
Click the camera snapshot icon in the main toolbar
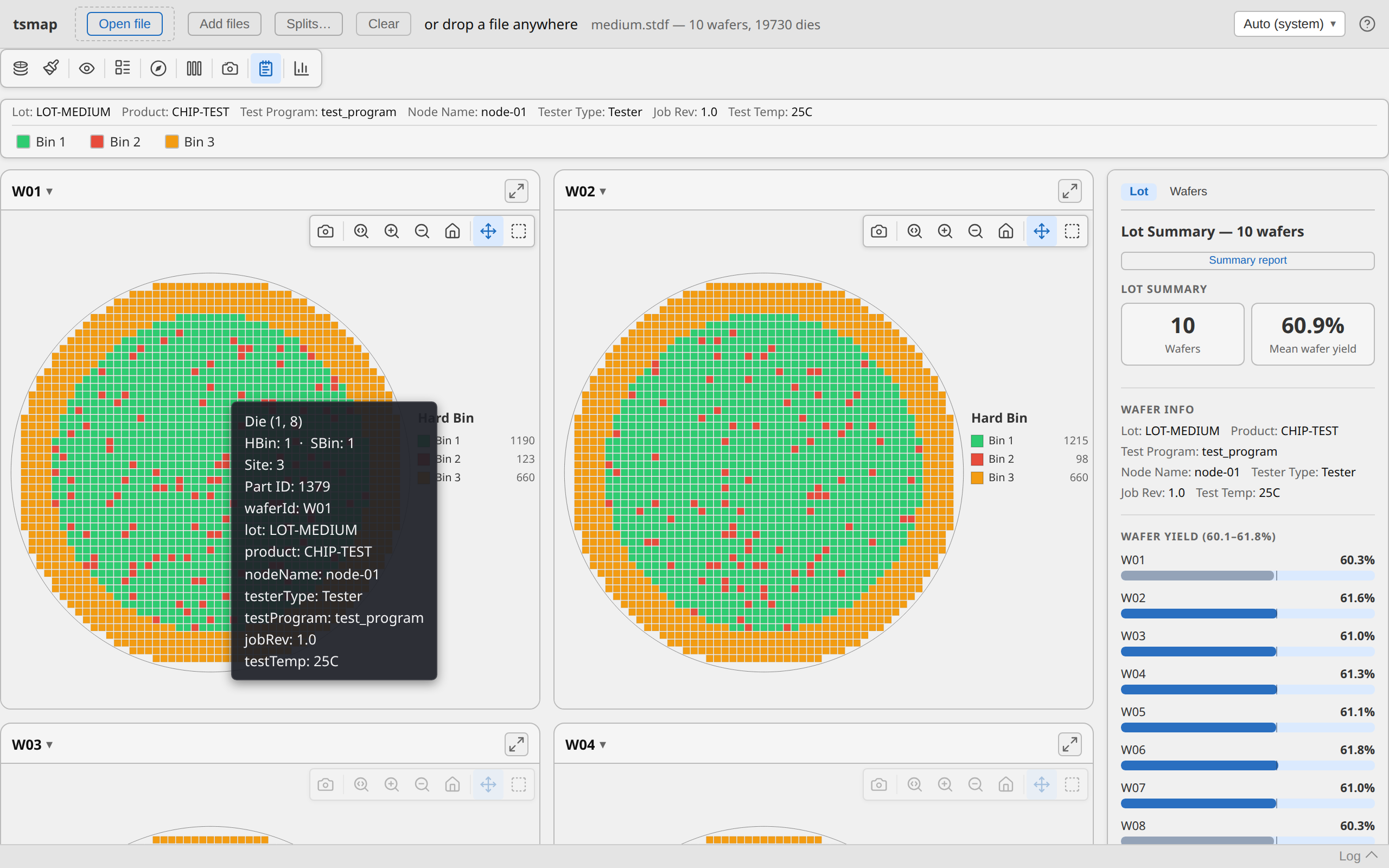[x=230, y=68]
